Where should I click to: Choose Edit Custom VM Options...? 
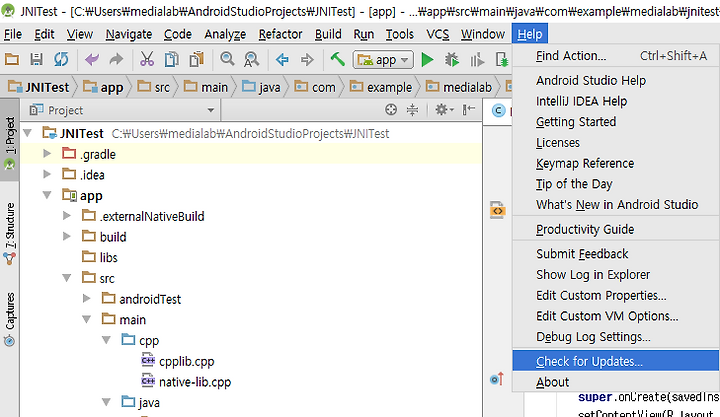pos(615,316)
